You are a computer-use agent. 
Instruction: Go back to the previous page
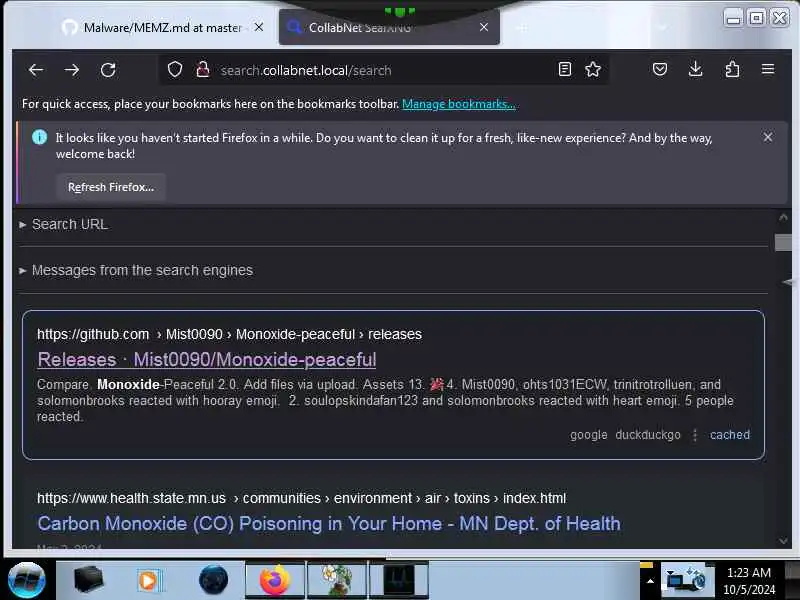36,70
